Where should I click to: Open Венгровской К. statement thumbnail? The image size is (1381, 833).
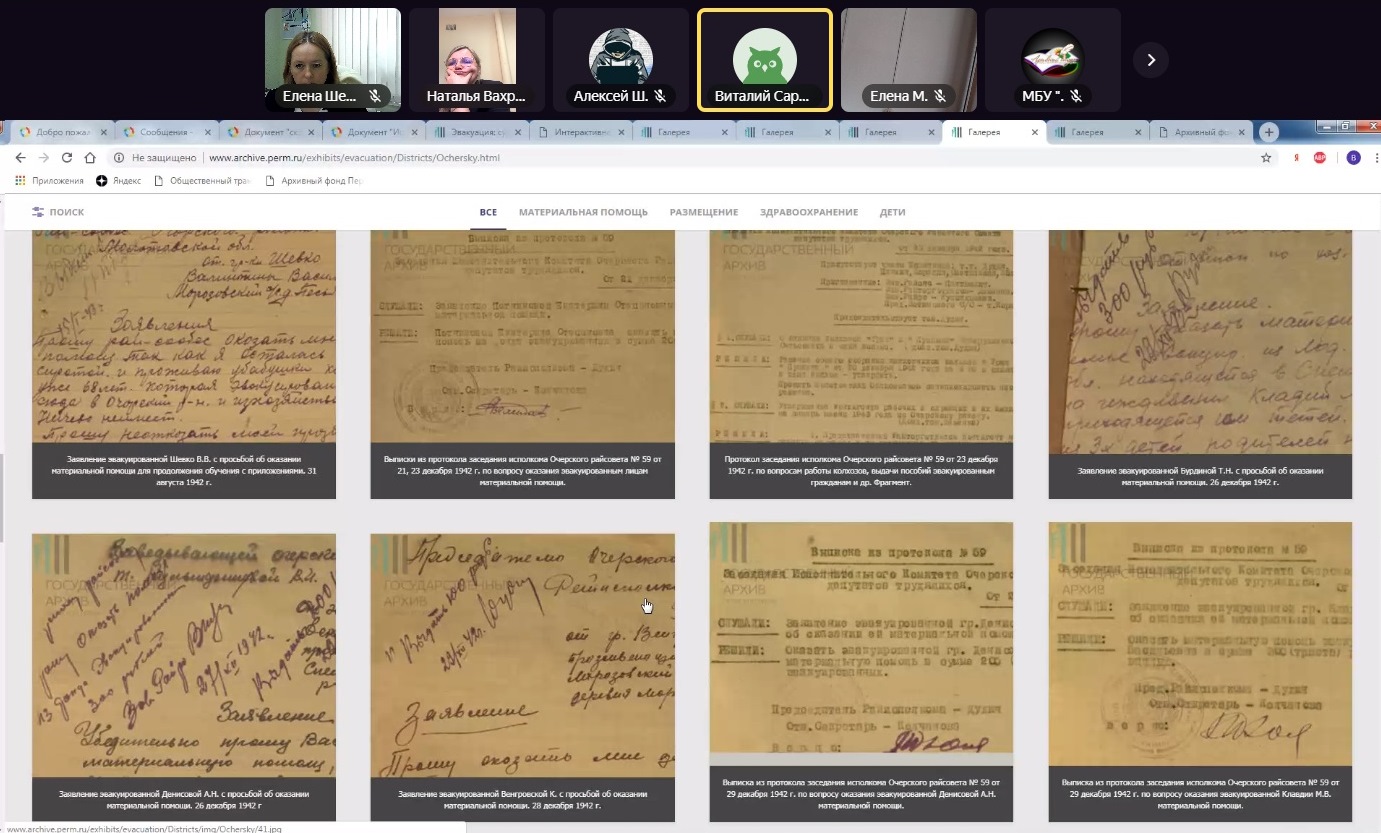(522, 655)
